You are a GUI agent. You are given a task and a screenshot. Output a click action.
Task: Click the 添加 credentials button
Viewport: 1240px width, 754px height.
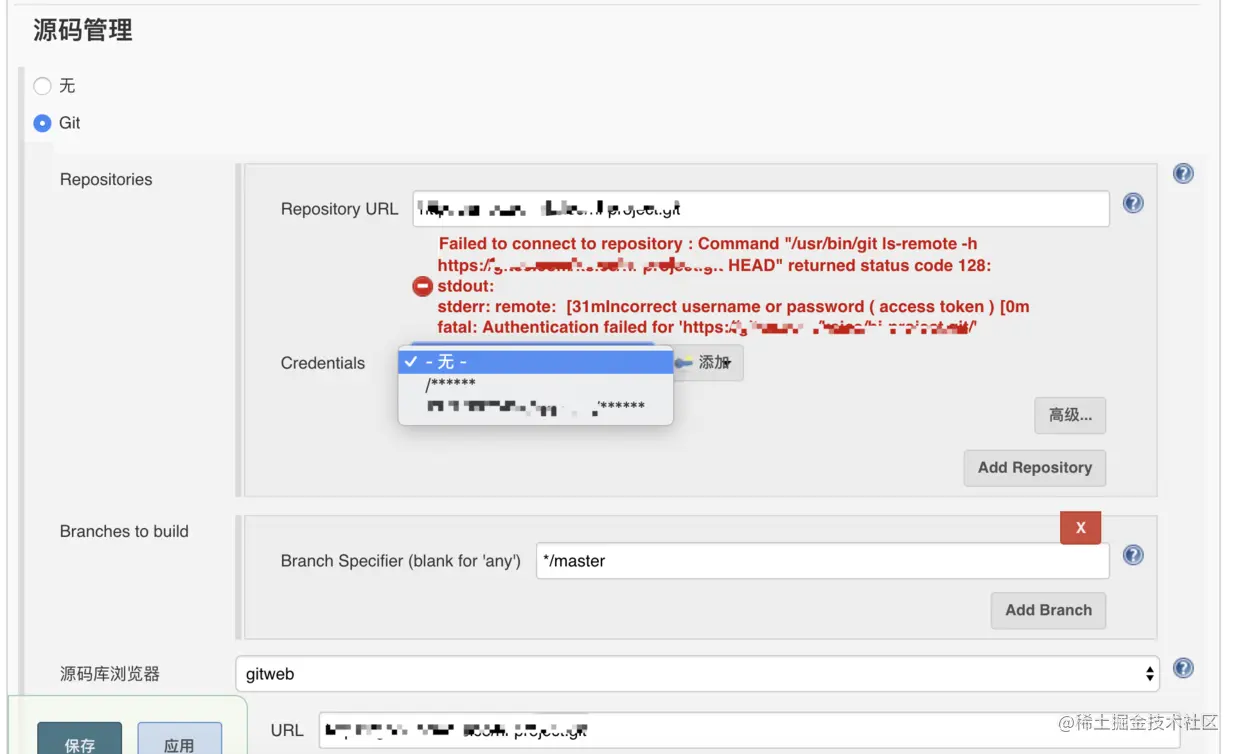pyautogui.click(x=708, y=363)
